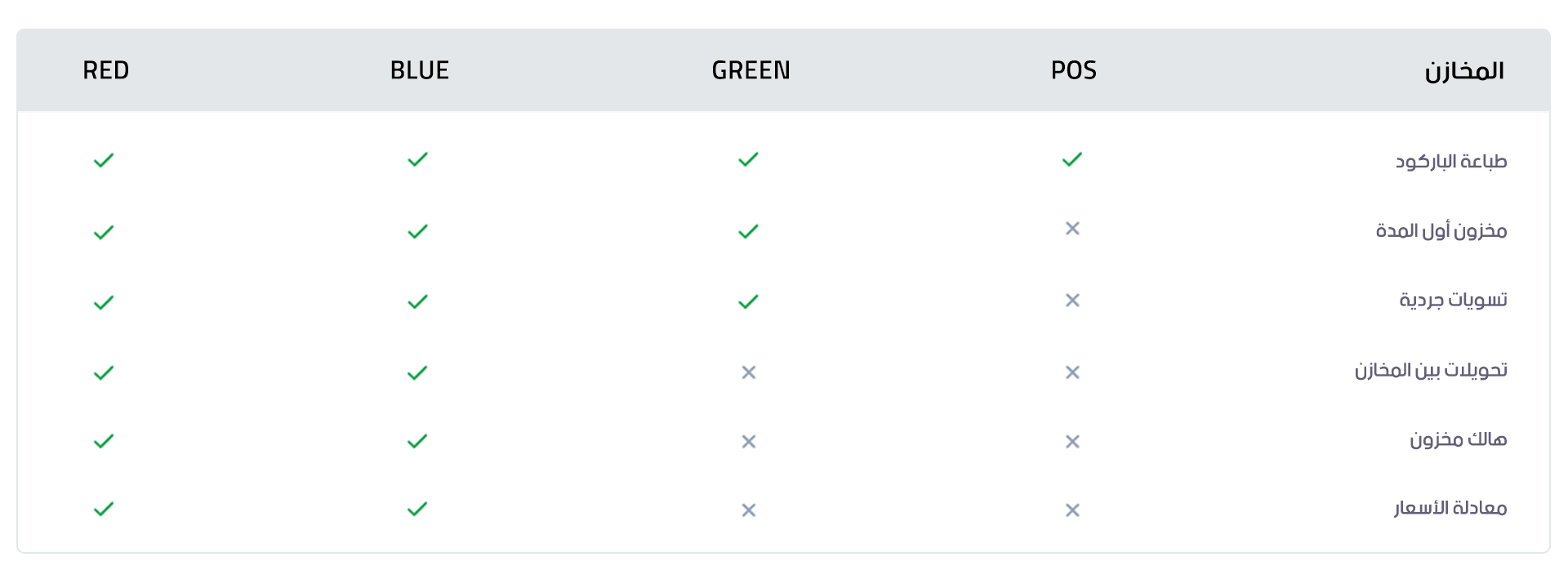Click the GREEN cross for هالك مخزون

(748, 442)
